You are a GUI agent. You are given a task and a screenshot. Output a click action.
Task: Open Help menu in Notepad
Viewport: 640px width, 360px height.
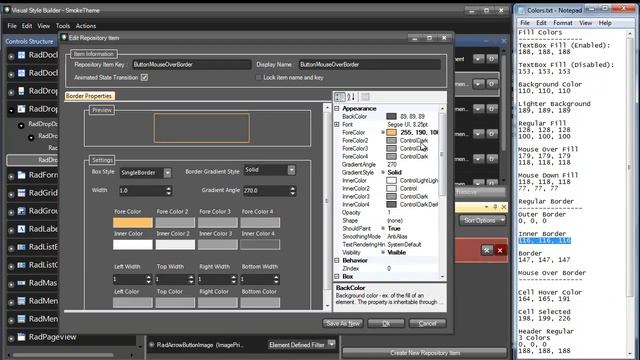605,23
